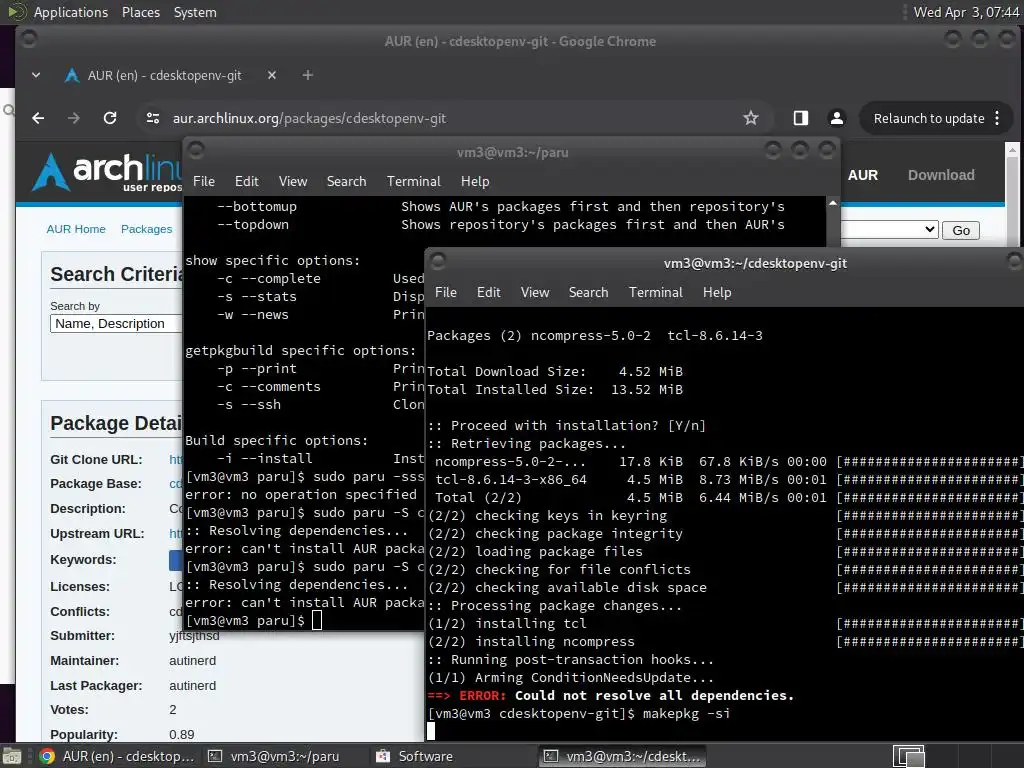Click Popularity value 0.89
The image size is (1024, 768).
182,735
